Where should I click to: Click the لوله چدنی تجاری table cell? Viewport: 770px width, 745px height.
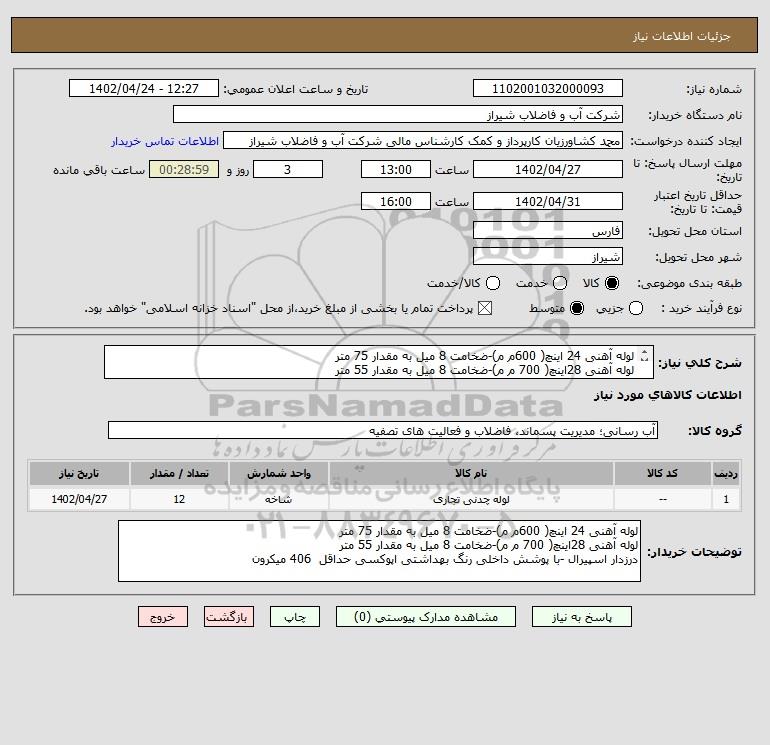click(471, 499)
